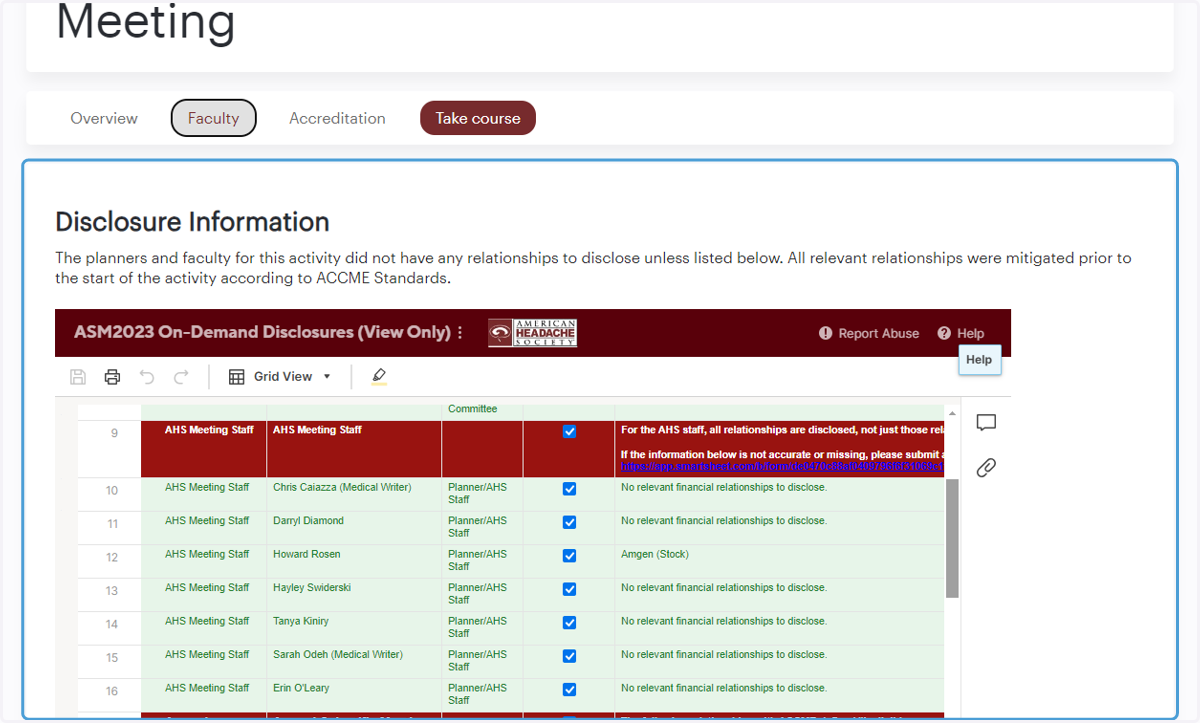Click the Take course button
The width and height of the screenshot is (1200, 723).
tap(478, 118)
